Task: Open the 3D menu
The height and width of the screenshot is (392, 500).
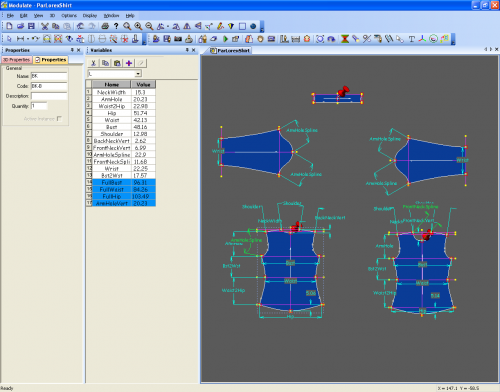Action: (52, 16)
